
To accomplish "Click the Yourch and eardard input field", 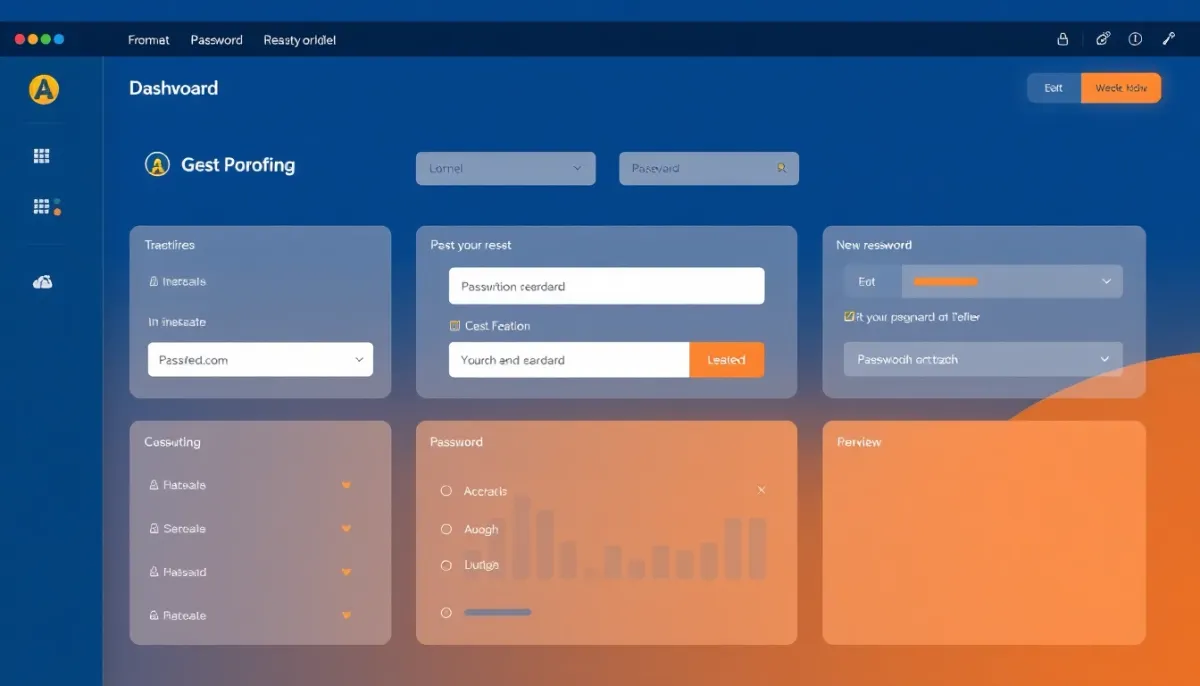I will pyautogui.click(x=569, y=360).
